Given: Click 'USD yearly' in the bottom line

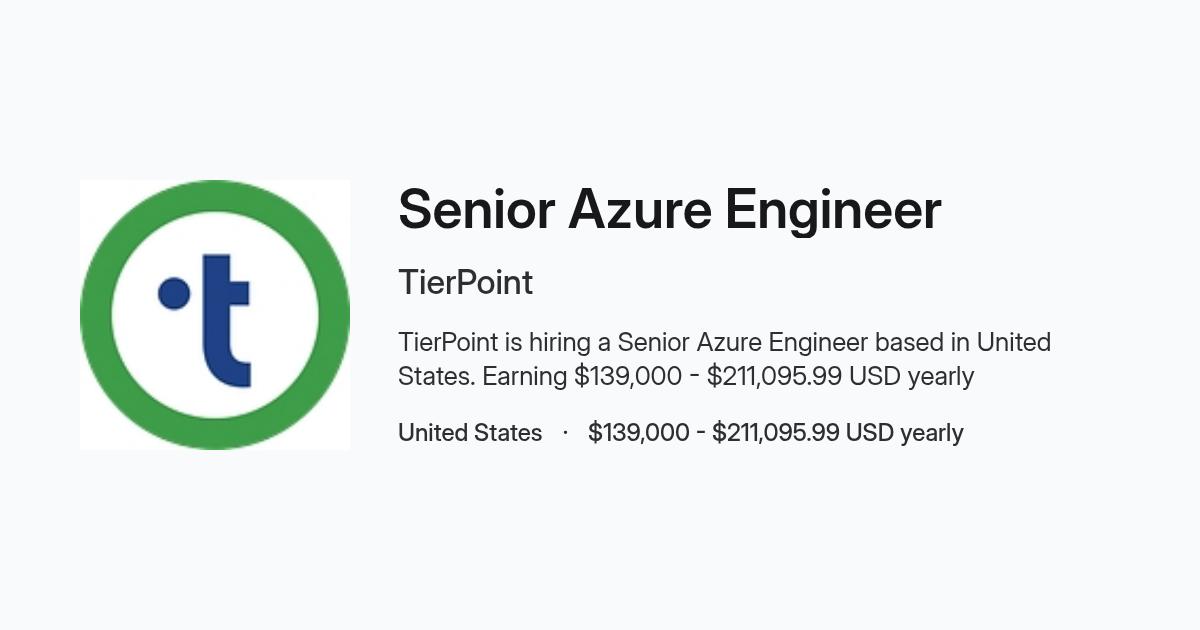Looking at the screenshot, I should [x=905, y=433].
